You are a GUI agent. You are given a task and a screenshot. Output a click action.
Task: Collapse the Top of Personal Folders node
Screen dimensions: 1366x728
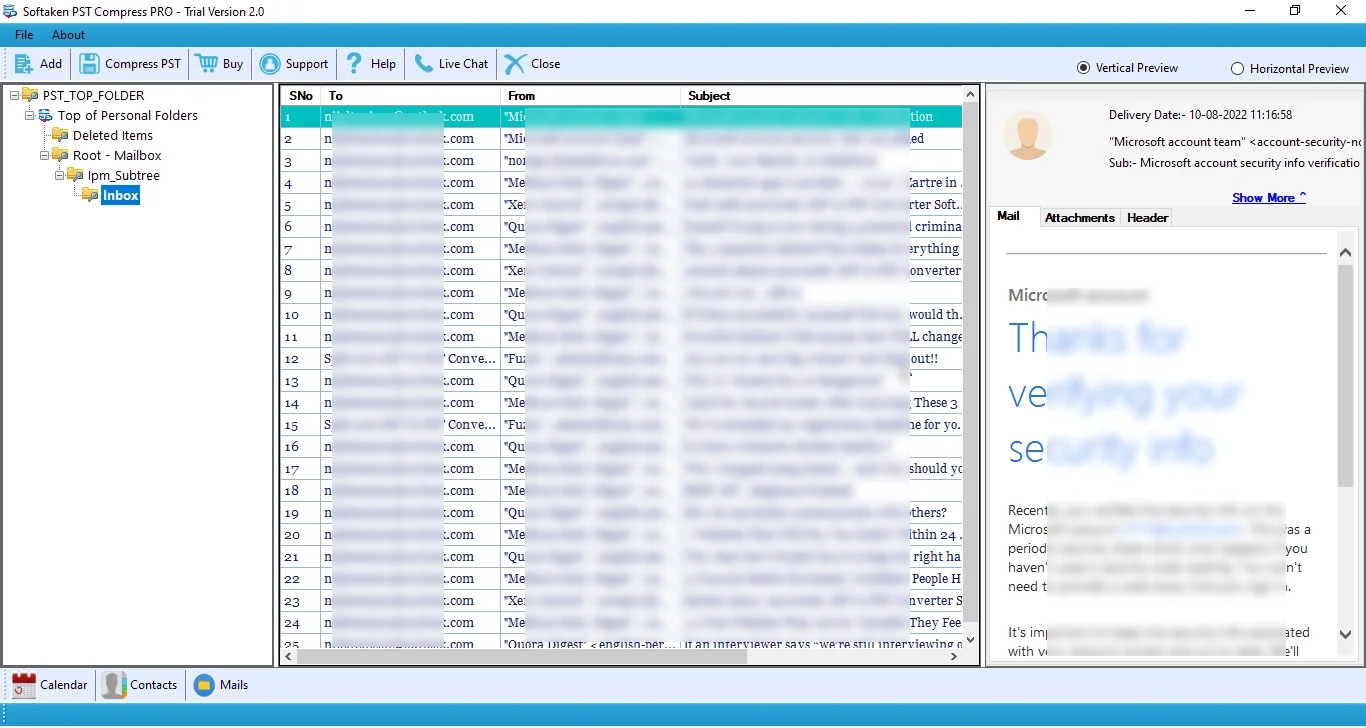coord(30,115)
